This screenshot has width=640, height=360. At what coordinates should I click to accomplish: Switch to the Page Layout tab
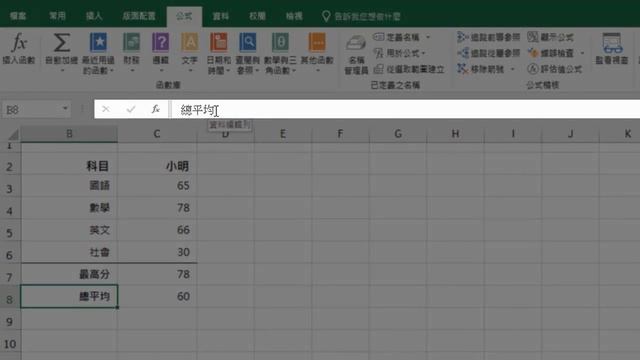click(139, 16)
